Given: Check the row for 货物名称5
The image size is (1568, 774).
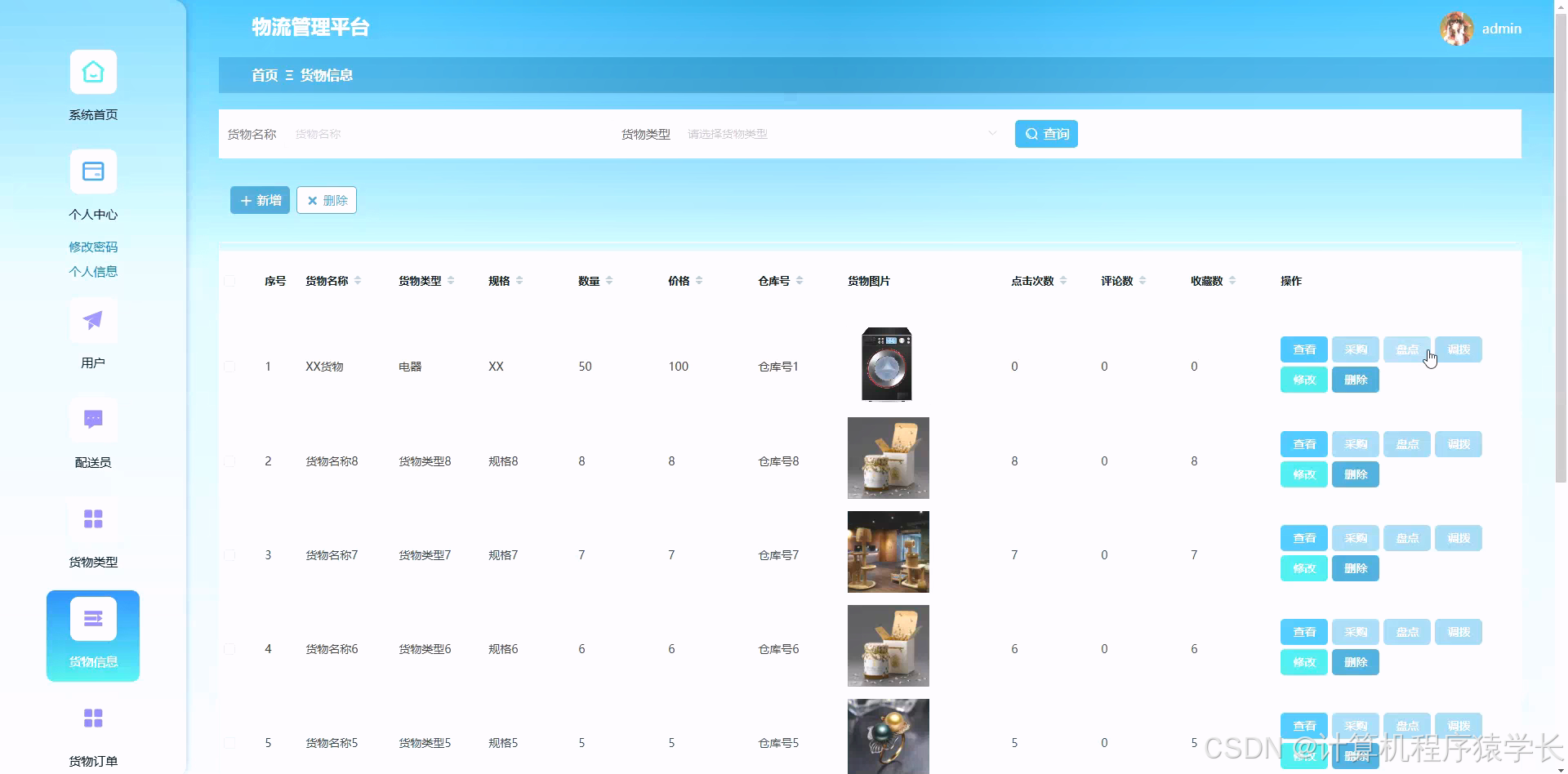Looking at the screenshot, I should click(x=229, y=743).
